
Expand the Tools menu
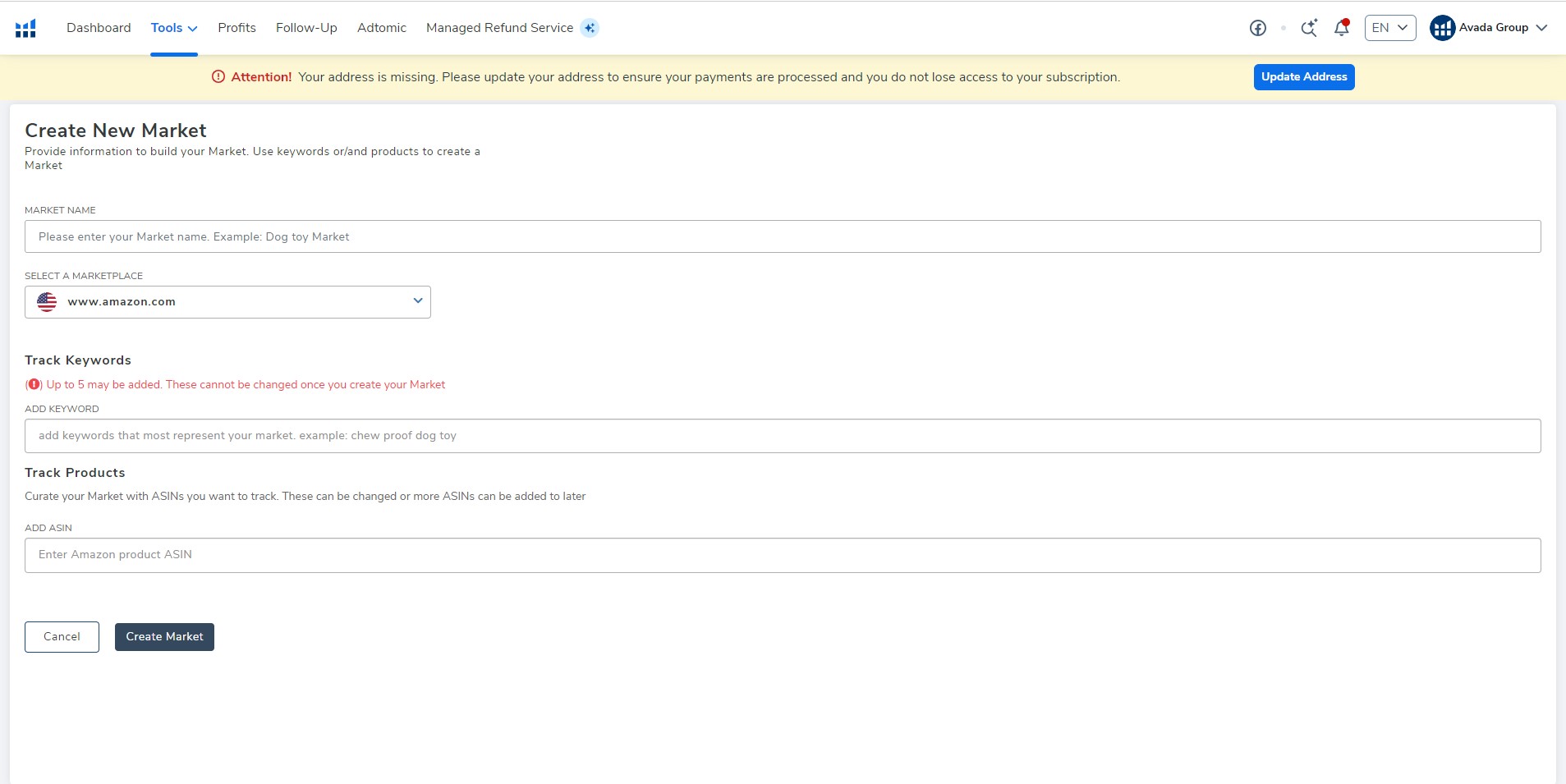tap(174, 28)
